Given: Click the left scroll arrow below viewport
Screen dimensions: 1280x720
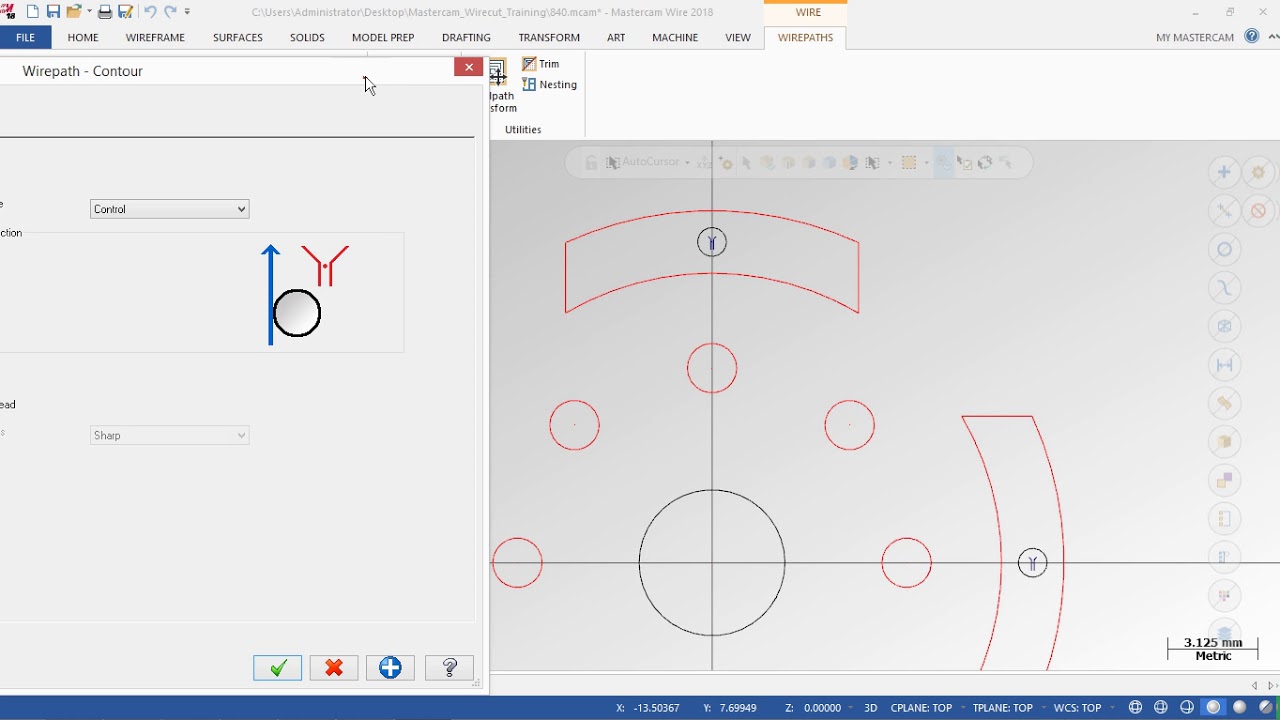Looking at the screenshot, I should click(1256, 686).
